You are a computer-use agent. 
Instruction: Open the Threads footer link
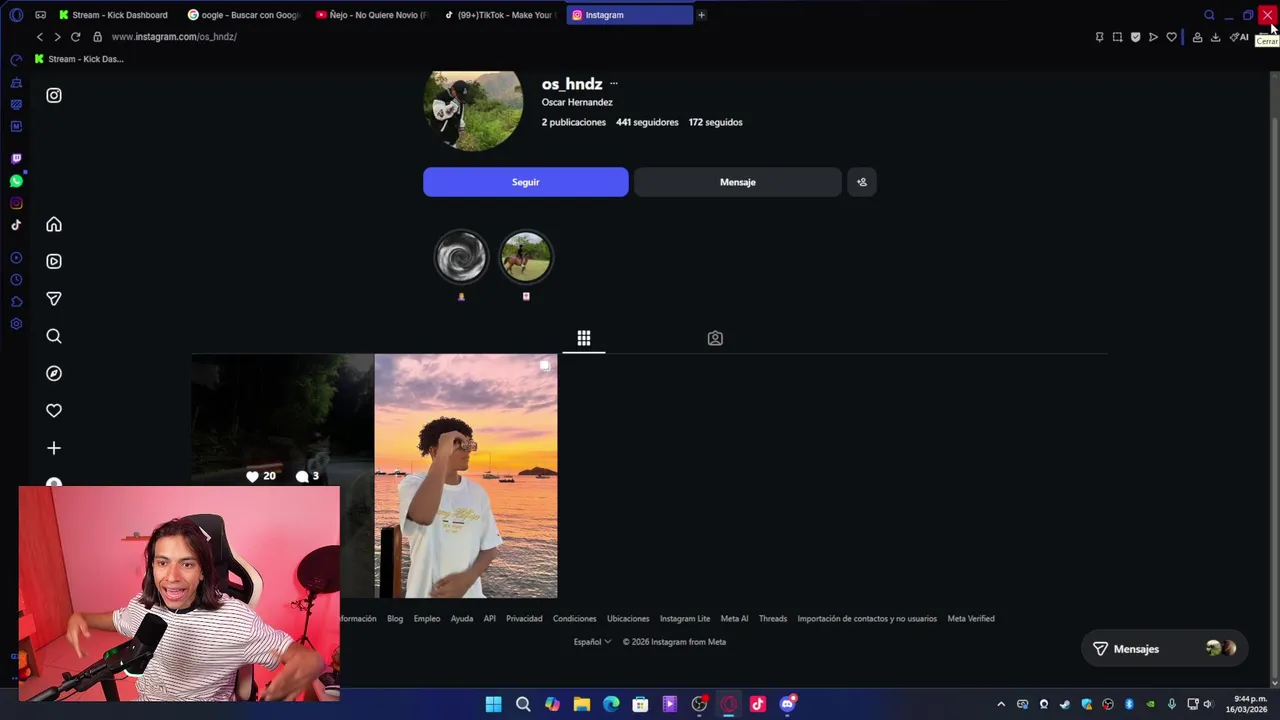pyautogui.click(x=773, y=619)
